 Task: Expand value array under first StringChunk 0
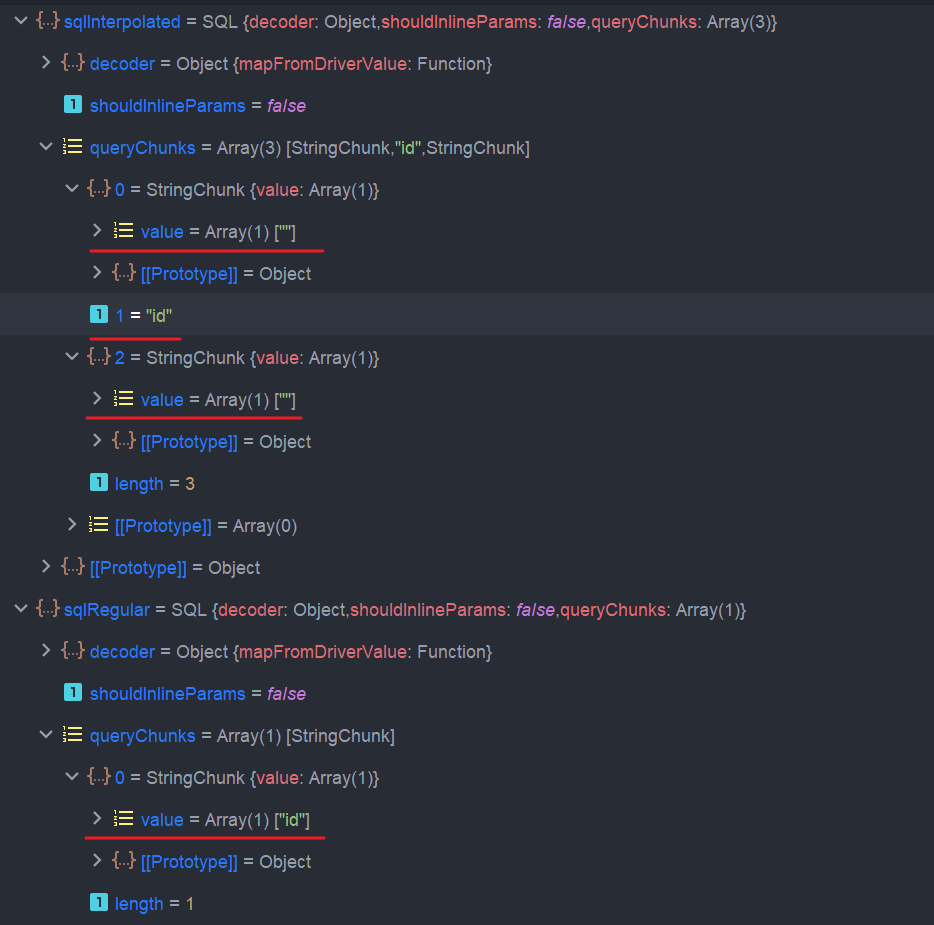(97, 231)
